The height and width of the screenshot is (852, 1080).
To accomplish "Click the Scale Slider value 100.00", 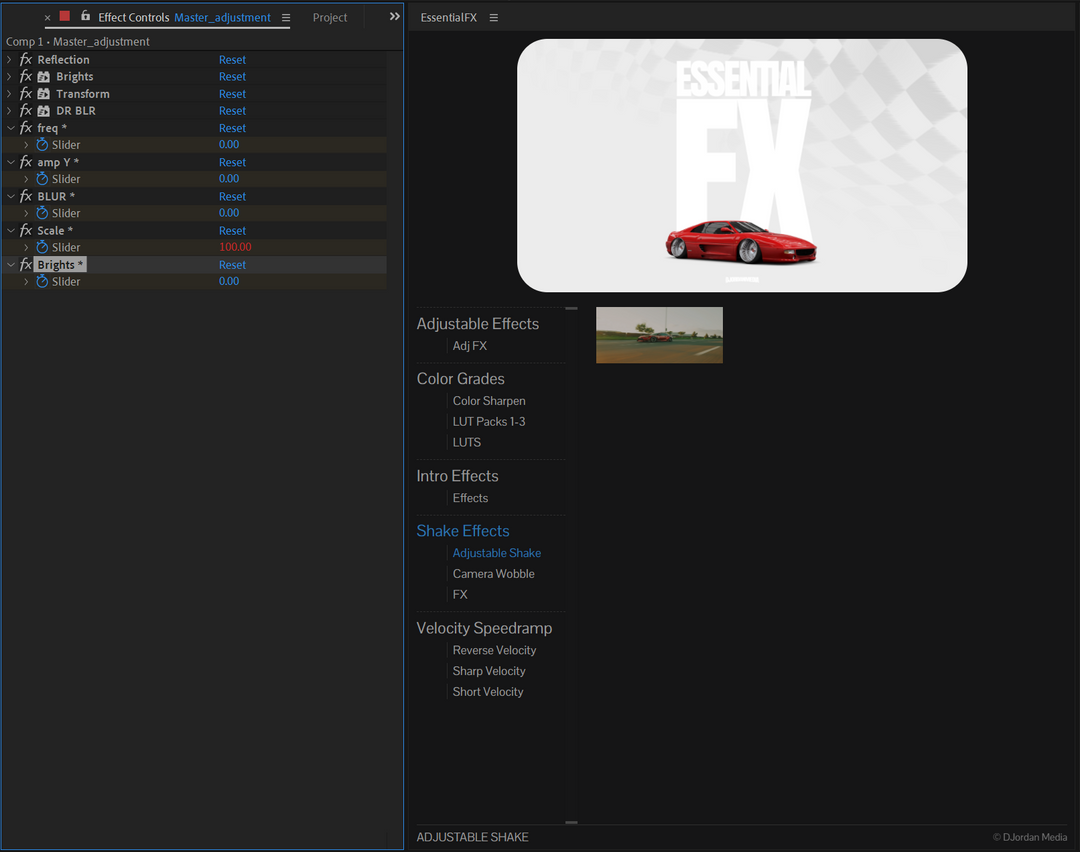I will (235, 247).
